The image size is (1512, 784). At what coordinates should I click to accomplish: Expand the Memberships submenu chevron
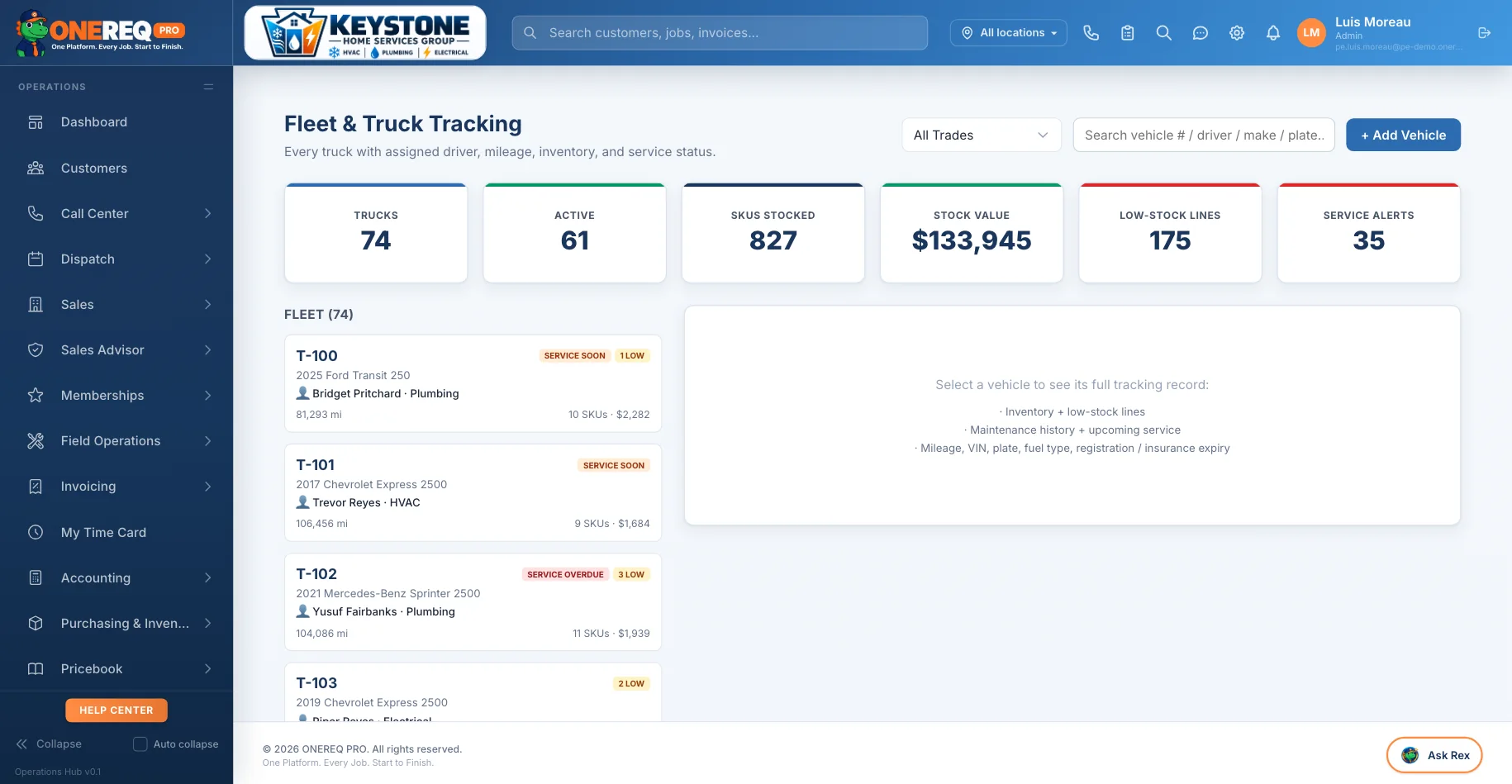pyautogui.click(x=207, y=395)
